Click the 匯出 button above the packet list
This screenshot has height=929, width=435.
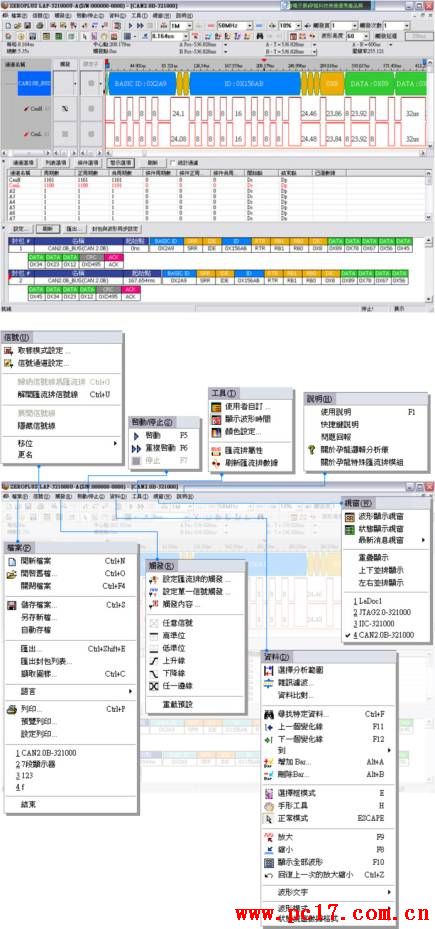point(72,228)
